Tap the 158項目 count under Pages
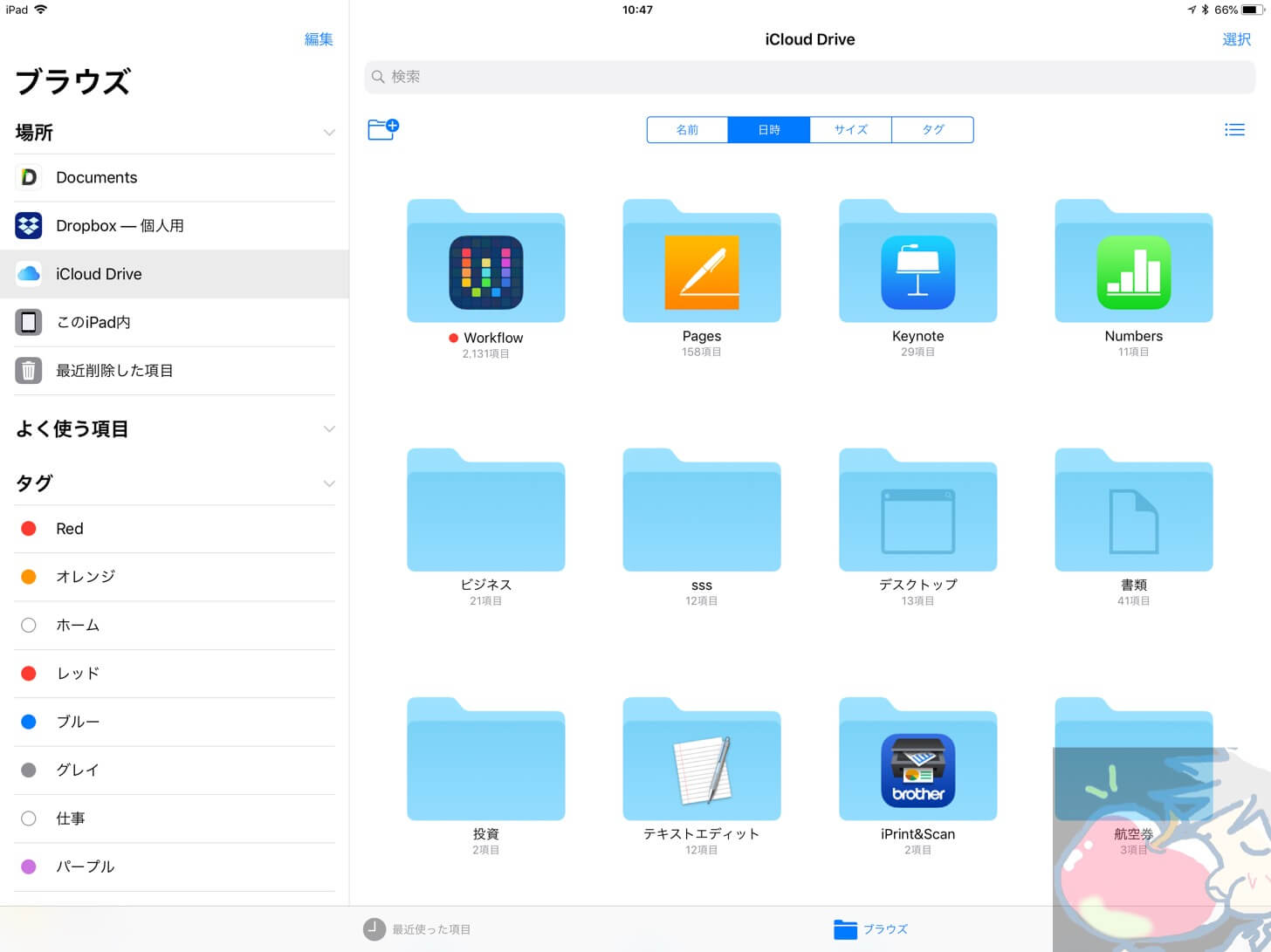This screenshot has width=1271, height=952. coord(701,353)
